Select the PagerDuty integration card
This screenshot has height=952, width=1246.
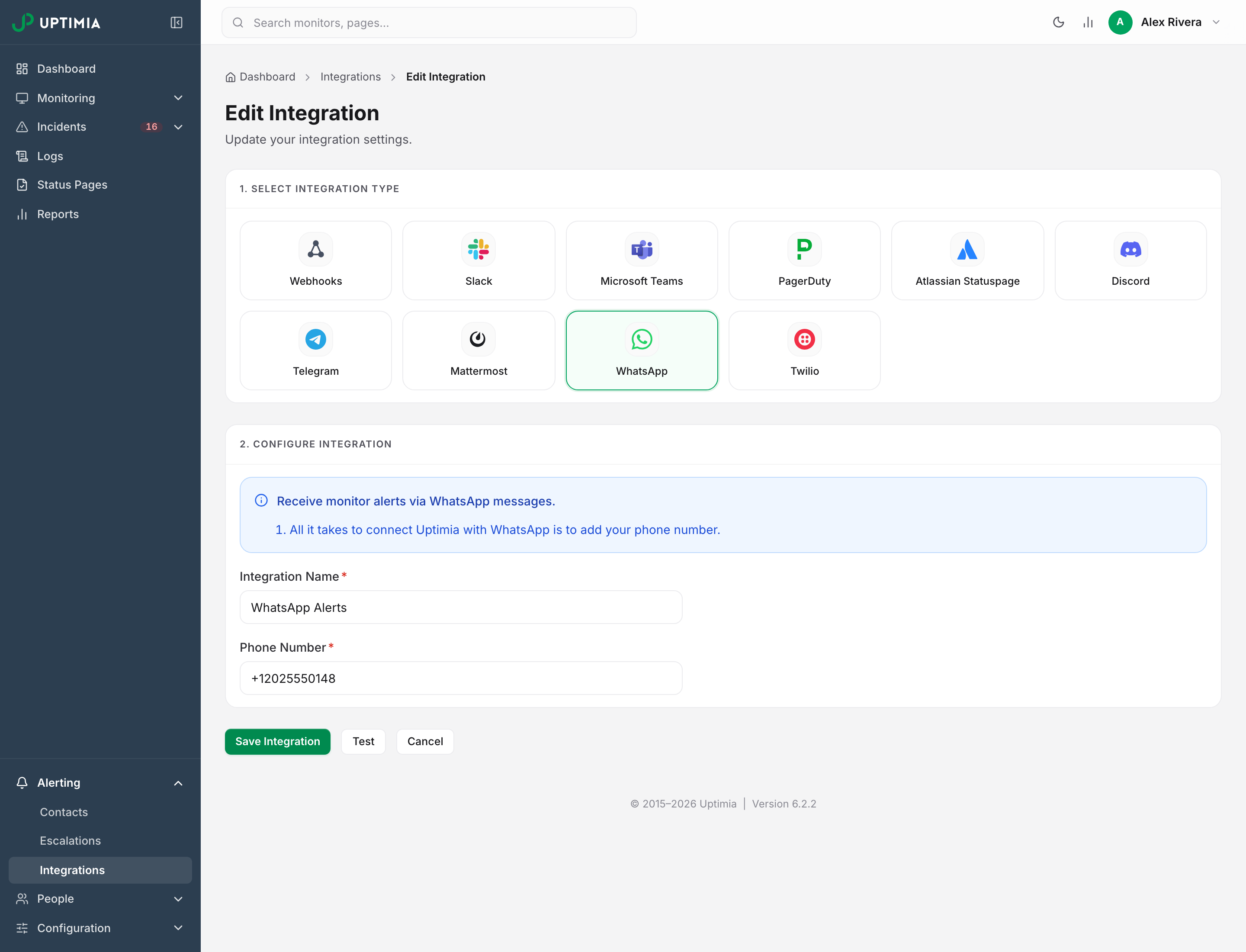(x=804, y=261)
